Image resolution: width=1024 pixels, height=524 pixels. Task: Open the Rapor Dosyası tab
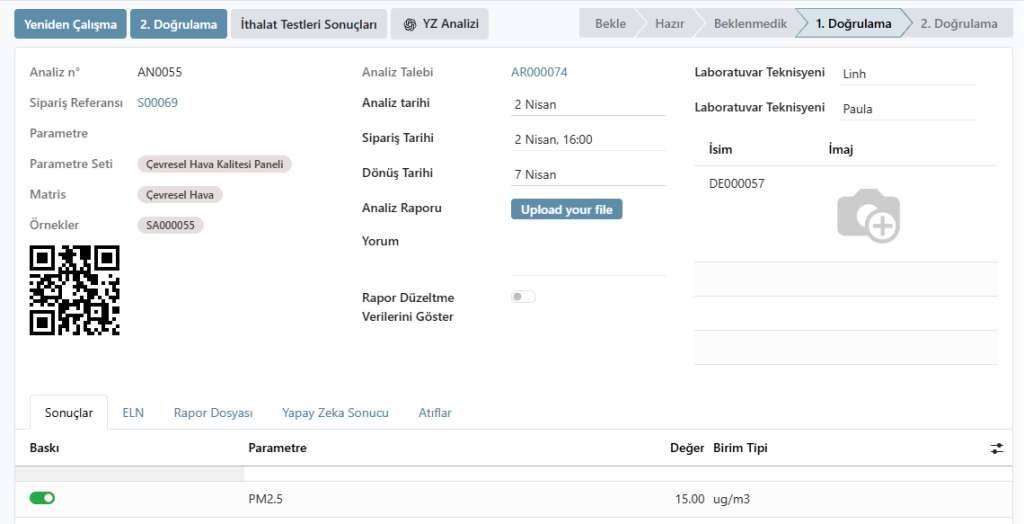[x=213, y=412]
